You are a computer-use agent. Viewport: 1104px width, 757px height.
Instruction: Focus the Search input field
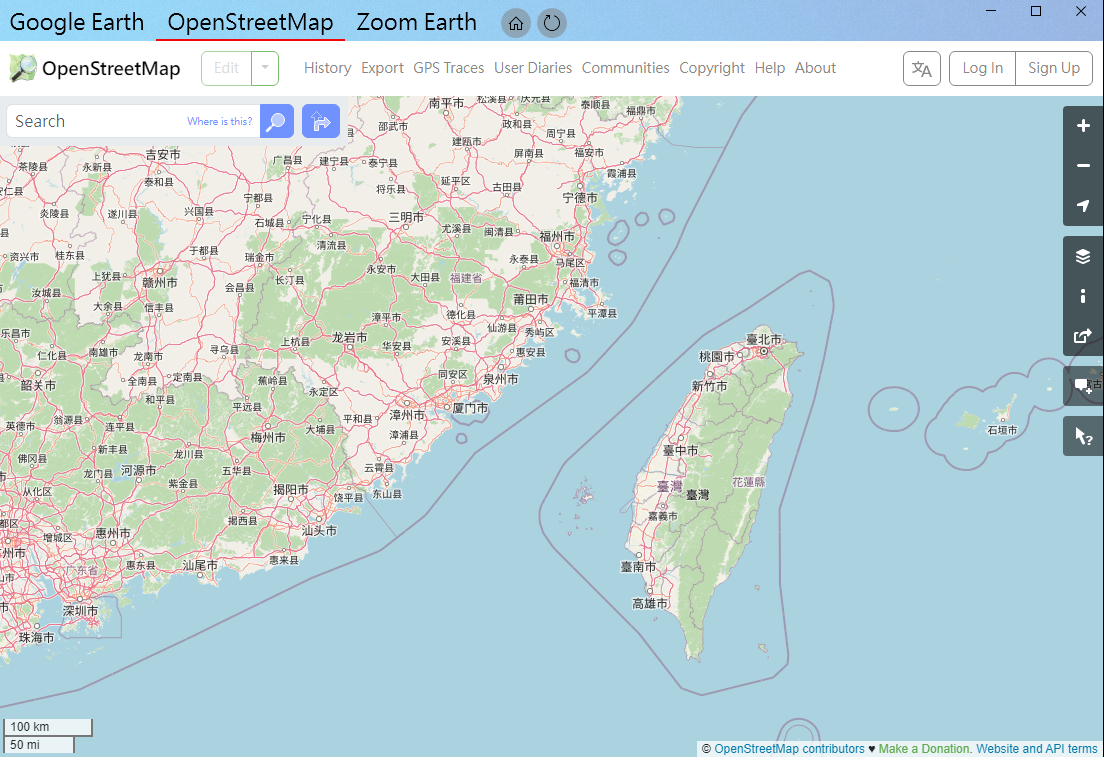click(x=132, y=121)
